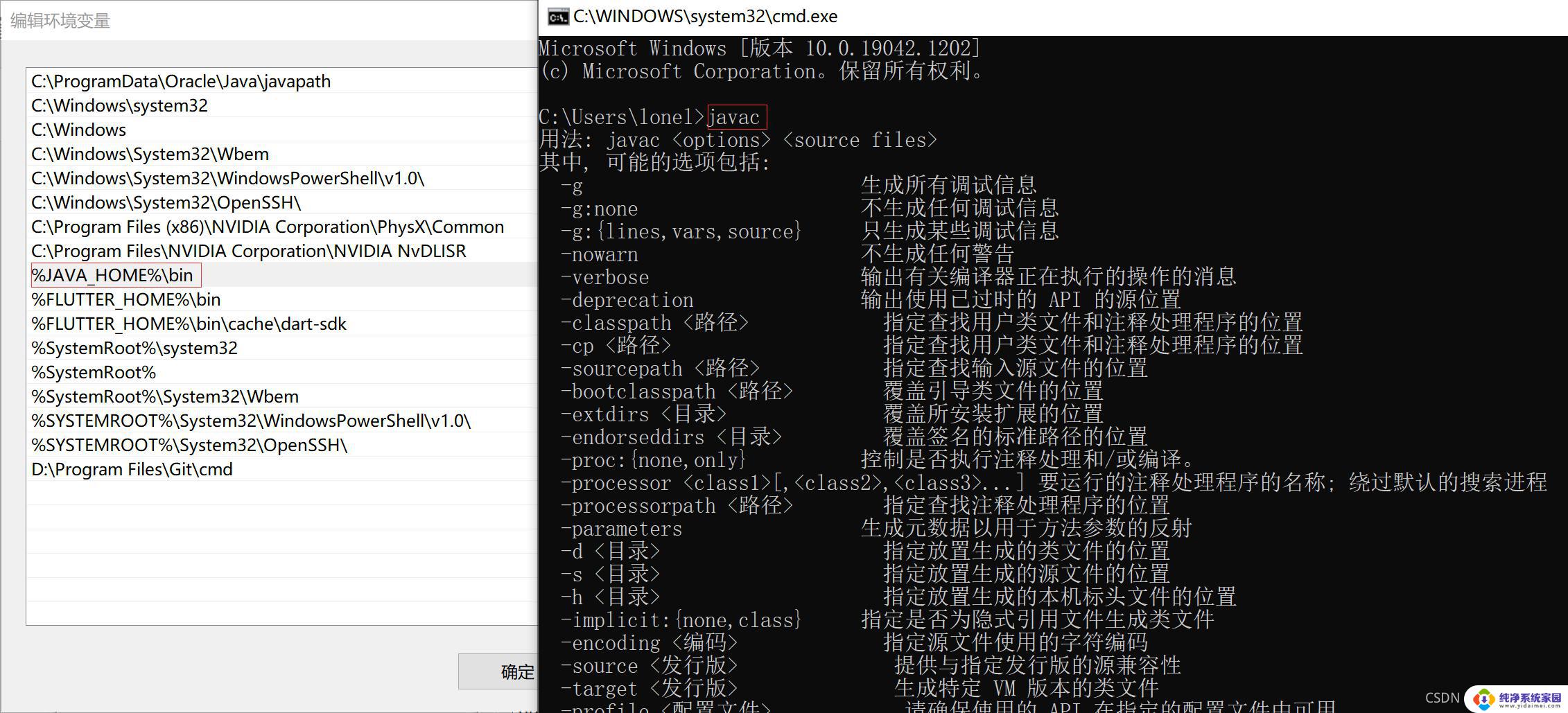Select the C:\Windows path entry
This screenshot has height=713, width=1568.
[281, 130]
